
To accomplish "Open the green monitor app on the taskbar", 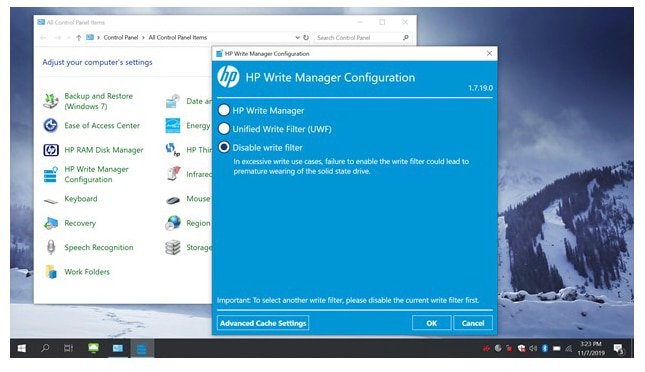I will 93,349.
